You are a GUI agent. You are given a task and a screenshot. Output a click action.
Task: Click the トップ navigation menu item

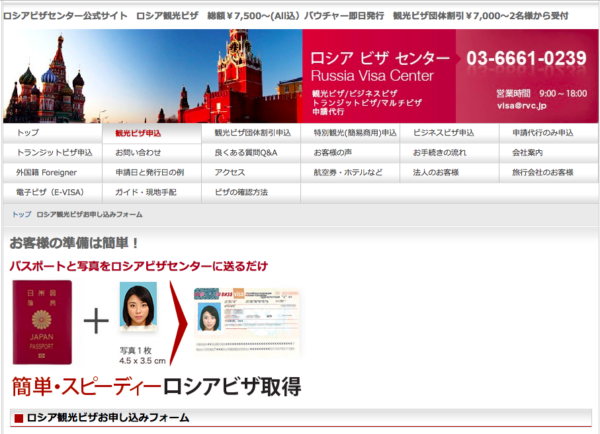pos(28,133)
